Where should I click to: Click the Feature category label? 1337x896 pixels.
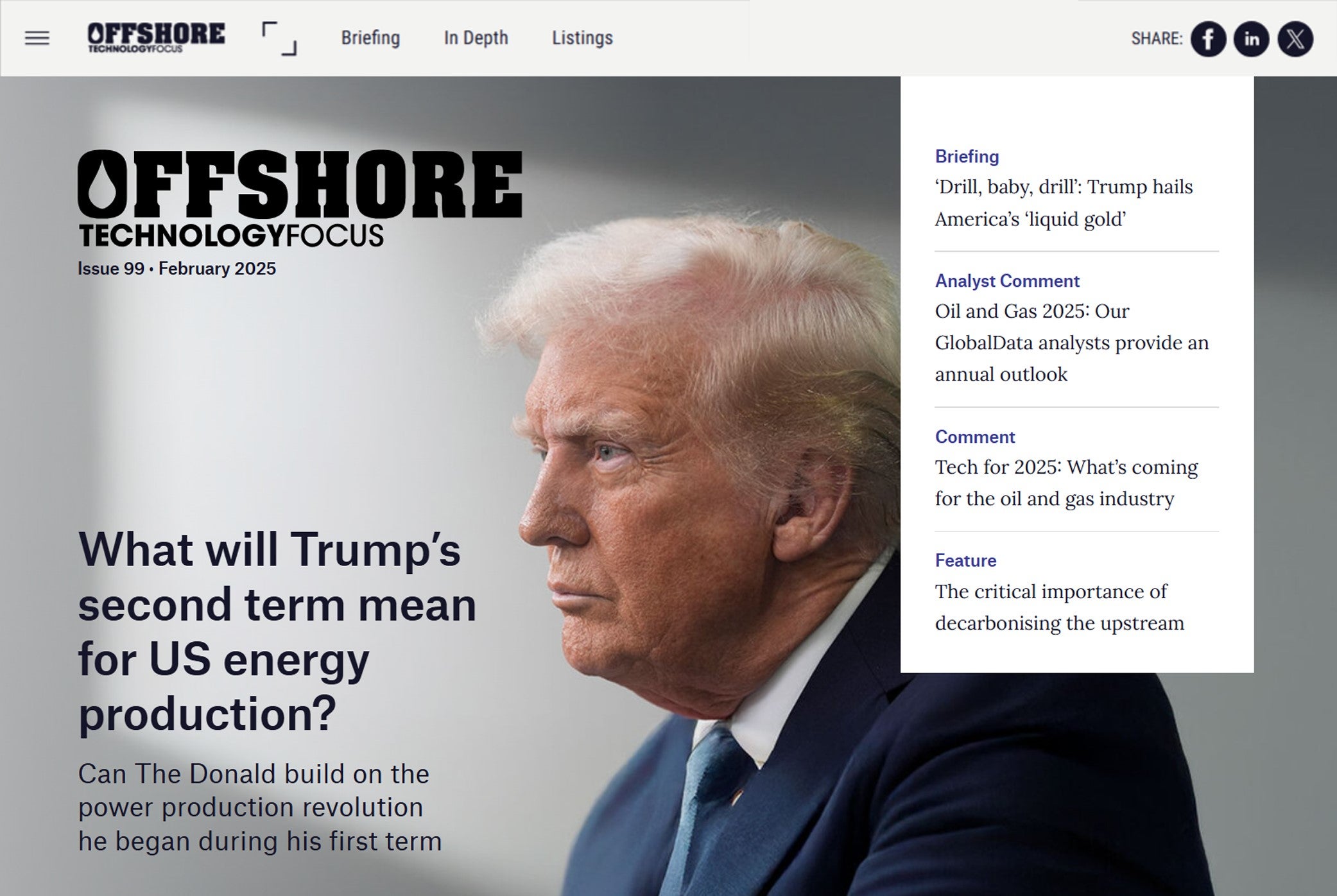(x=965, y=561)
